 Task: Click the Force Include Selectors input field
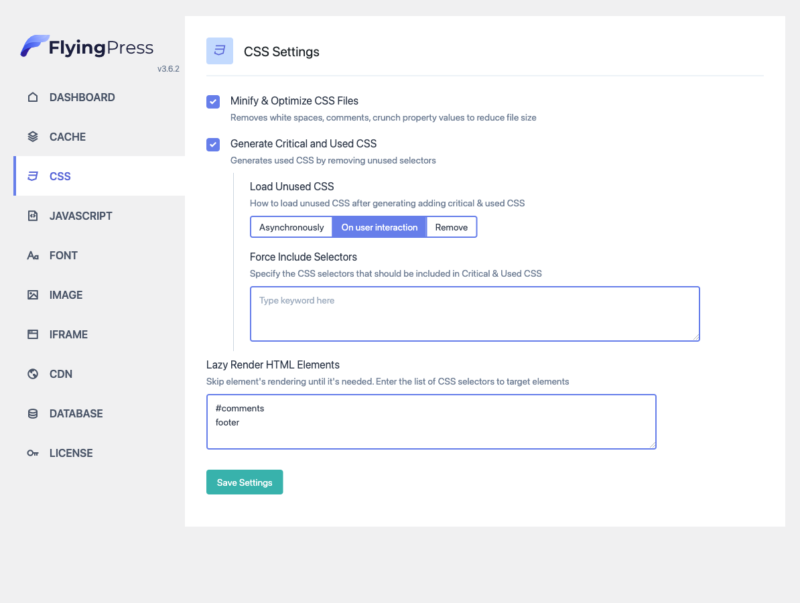click(475, 313)
